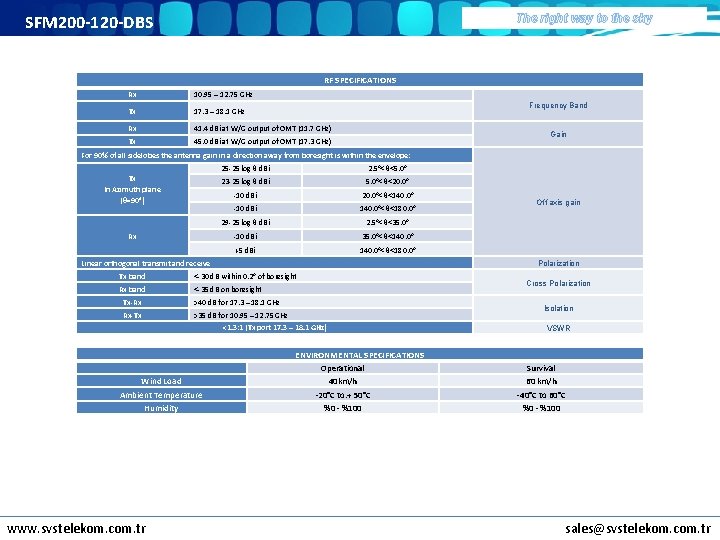
Task: Click the 'For 90% of all sidelobes' row
Action: coord(274,155)
